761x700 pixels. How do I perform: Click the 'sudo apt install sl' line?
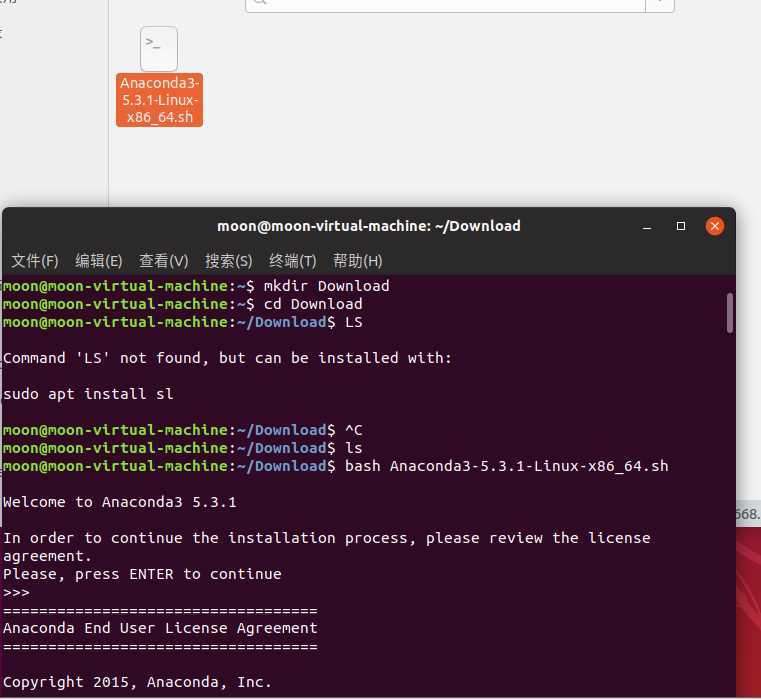(88, 394)
